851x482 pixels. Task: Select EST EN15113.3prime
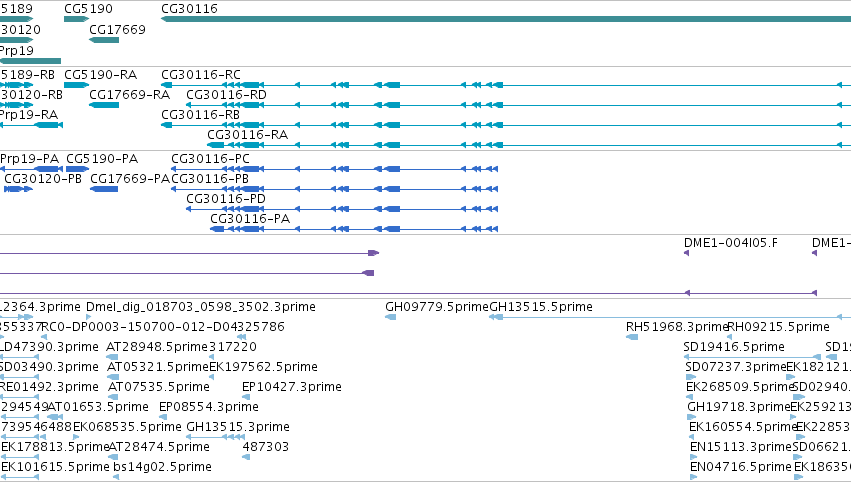click(x=694, y=457)
